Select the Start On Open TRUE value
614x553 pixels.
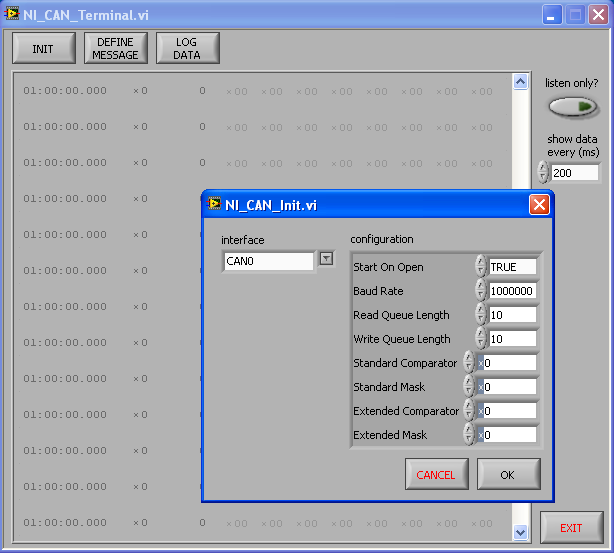(x=513, y=267)
